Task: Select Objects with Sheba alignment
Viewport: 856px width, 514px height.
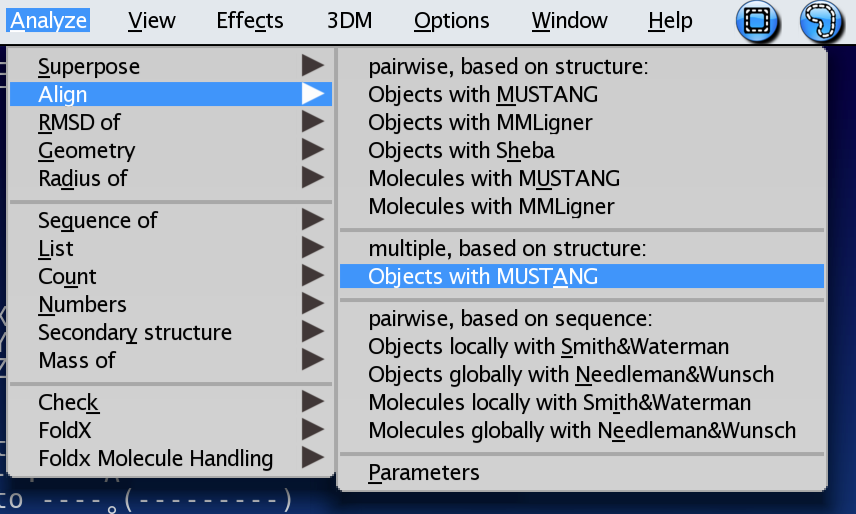Action: tap(461, 151)
